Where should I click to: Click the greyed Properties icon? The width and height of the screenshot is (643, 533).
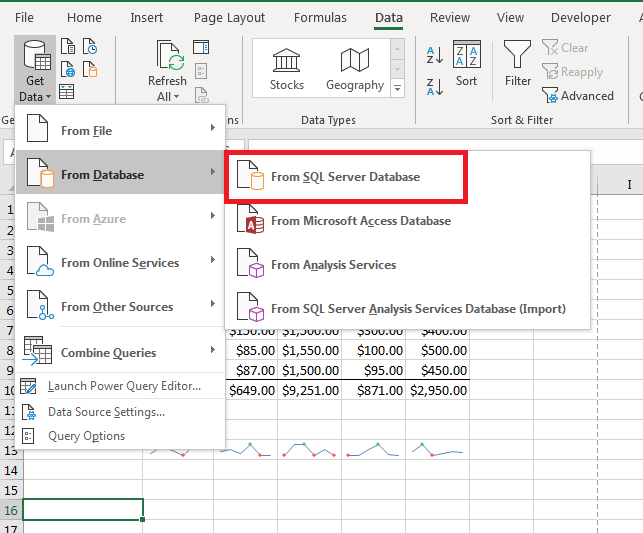tap(201, 71)
